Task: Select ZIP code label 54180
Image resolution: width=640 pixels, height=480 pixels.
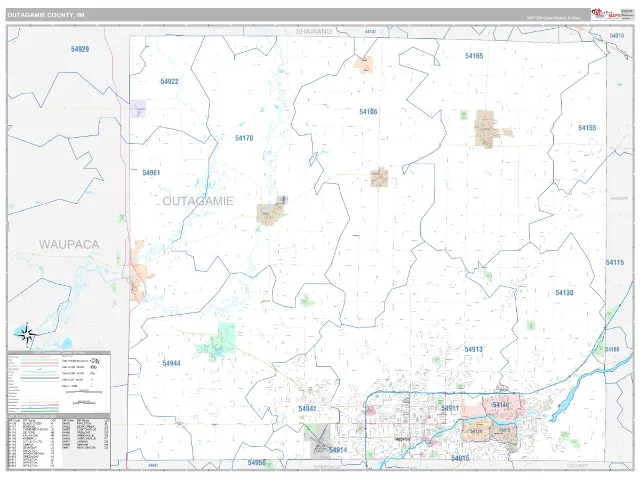Action: coord(612,349)
